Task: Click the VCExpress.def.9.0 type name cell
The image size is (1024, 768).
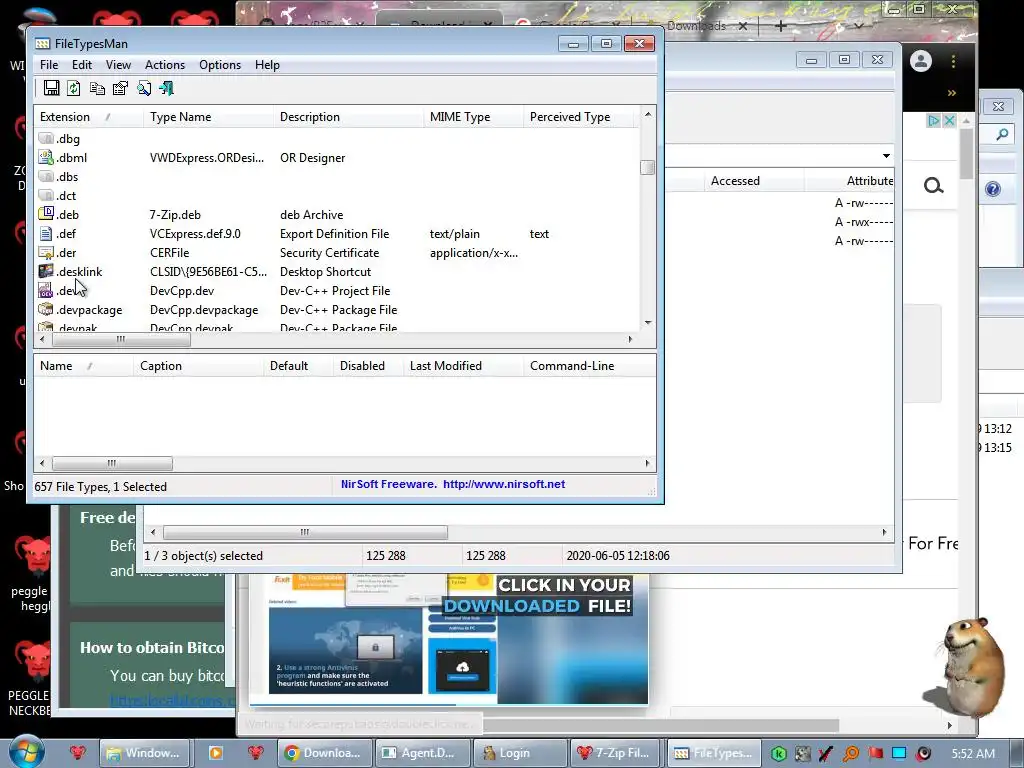Action: tap(195, 233)
